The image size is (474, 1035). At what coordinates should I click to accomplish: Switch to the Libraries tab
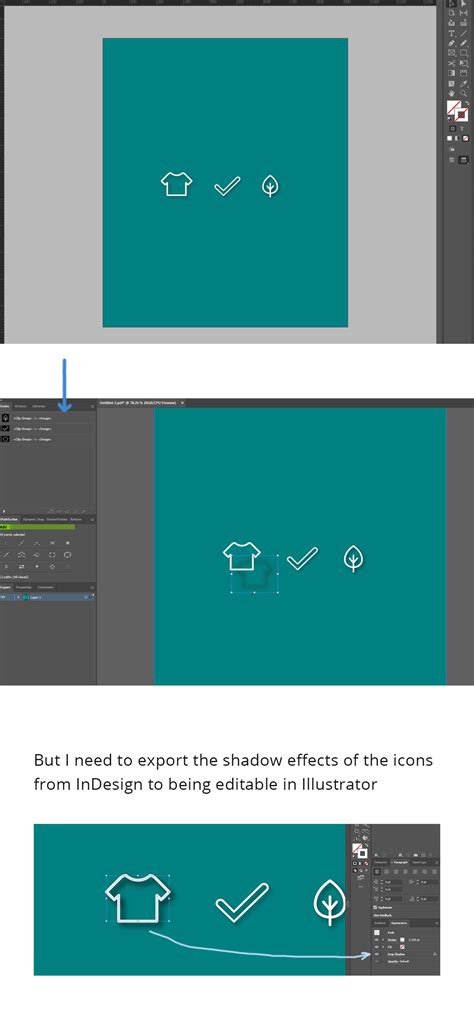coord(38,407)
